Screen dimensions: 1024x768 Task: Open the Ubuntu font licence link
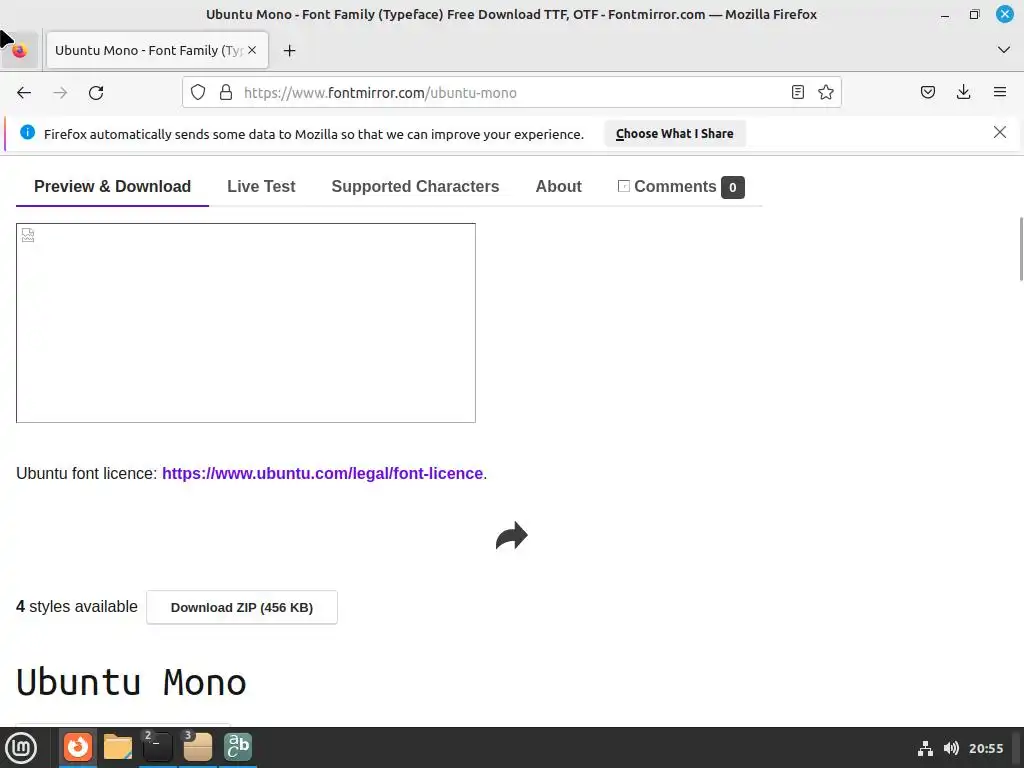pyautogui.click(x=322, y=473)
